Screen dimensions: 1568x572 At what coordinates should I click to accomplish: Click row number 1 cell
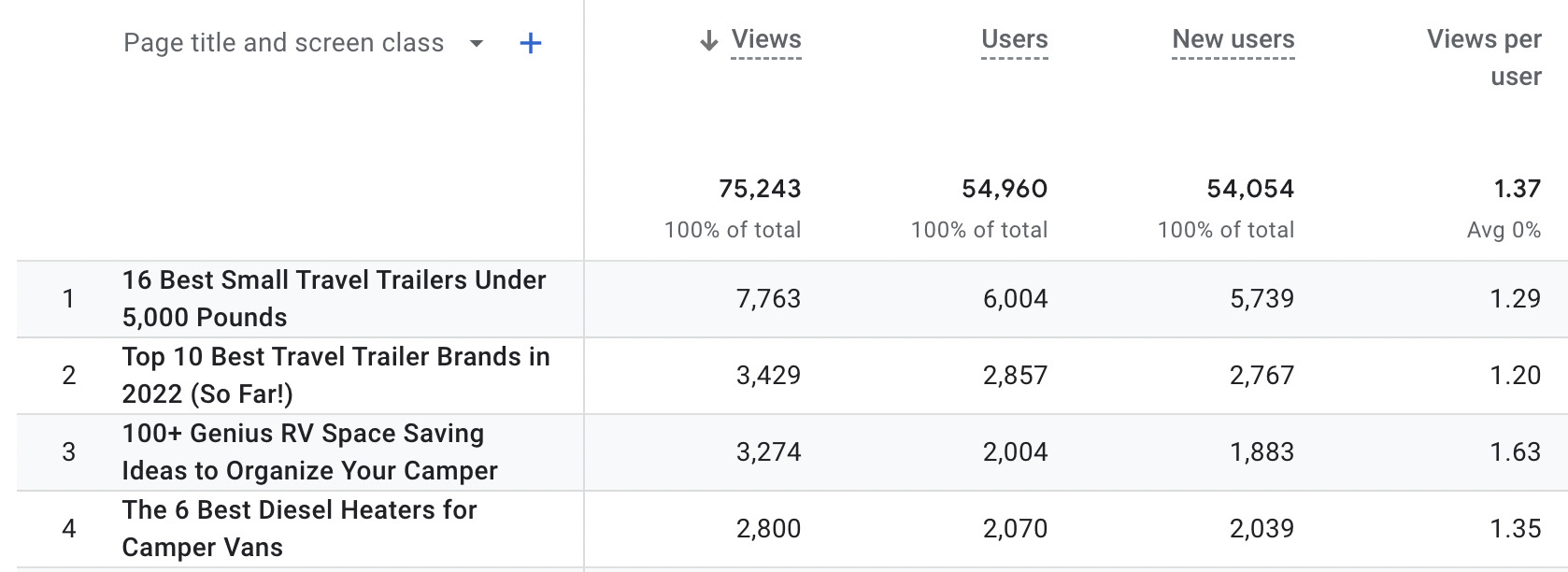click(69, 298)
